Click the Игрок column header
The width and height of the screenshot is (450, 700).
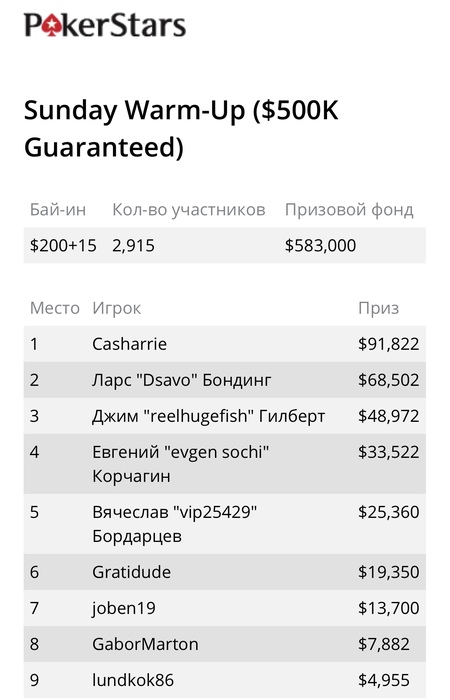(117, 308)
